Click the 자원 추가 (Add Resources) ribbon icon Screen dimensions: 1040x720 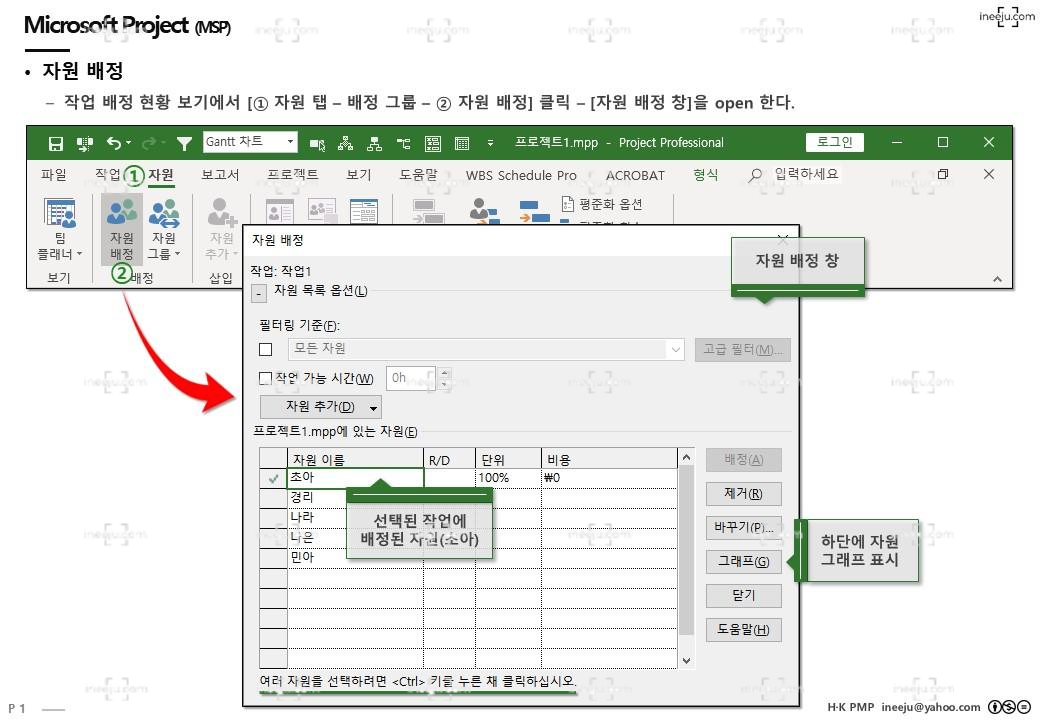coord(222,230)
